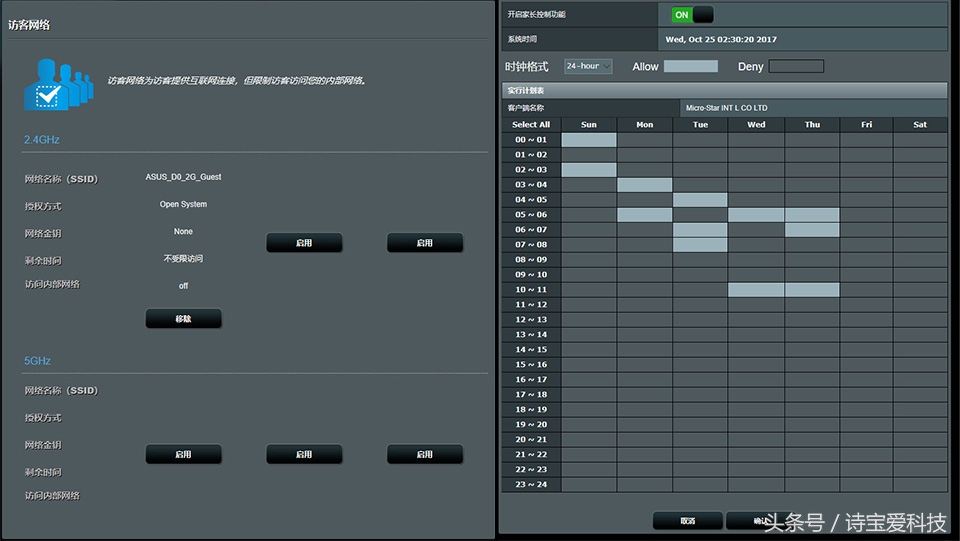Click the rightmost 启用 button in 2.4GHz section
The height and width of the screenshot is (541, 960).
click(425, 243)
